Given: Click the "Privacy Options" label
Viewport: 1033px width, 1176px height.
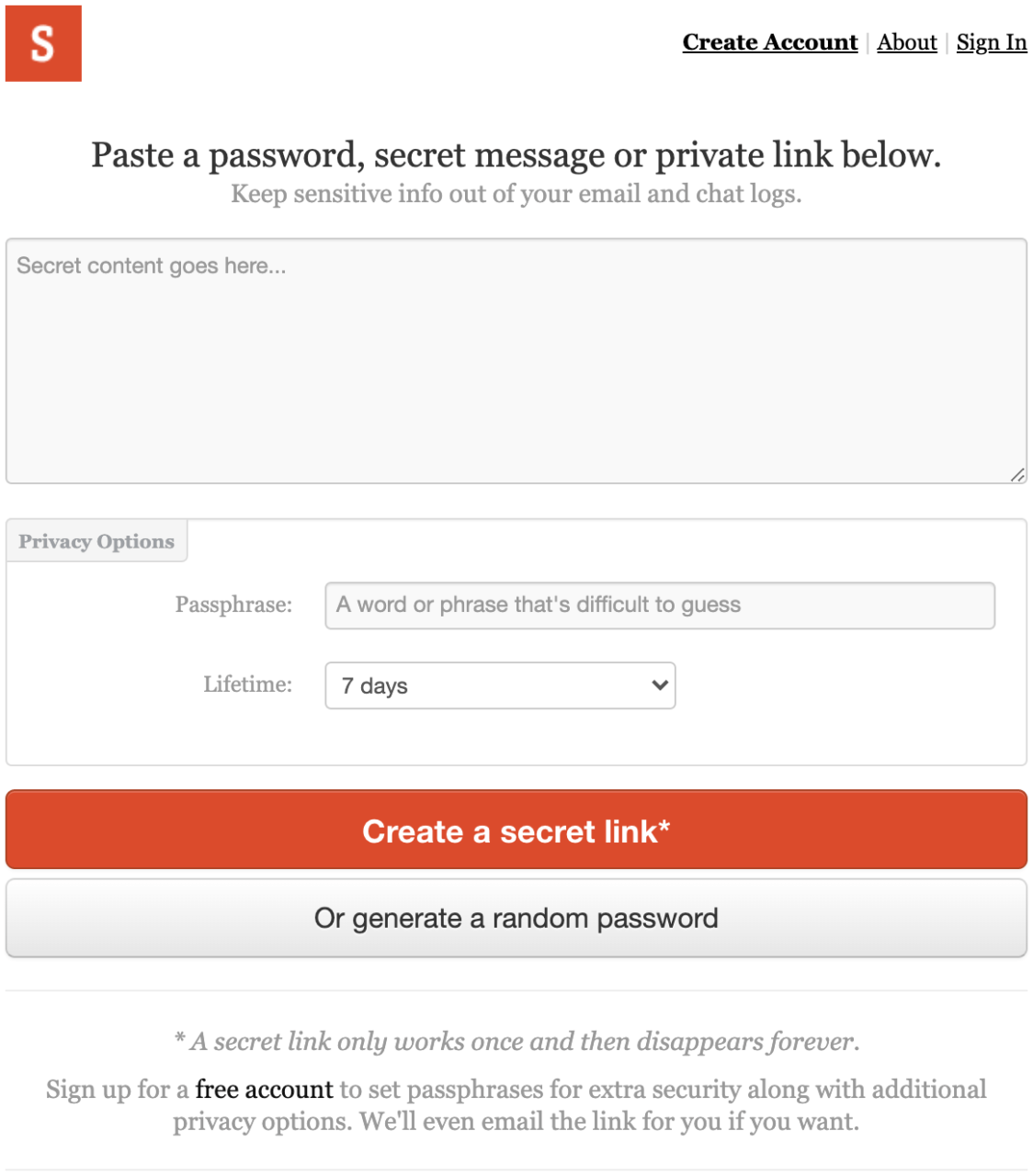Looking at the screenshot, I should (x=96, y=541).
